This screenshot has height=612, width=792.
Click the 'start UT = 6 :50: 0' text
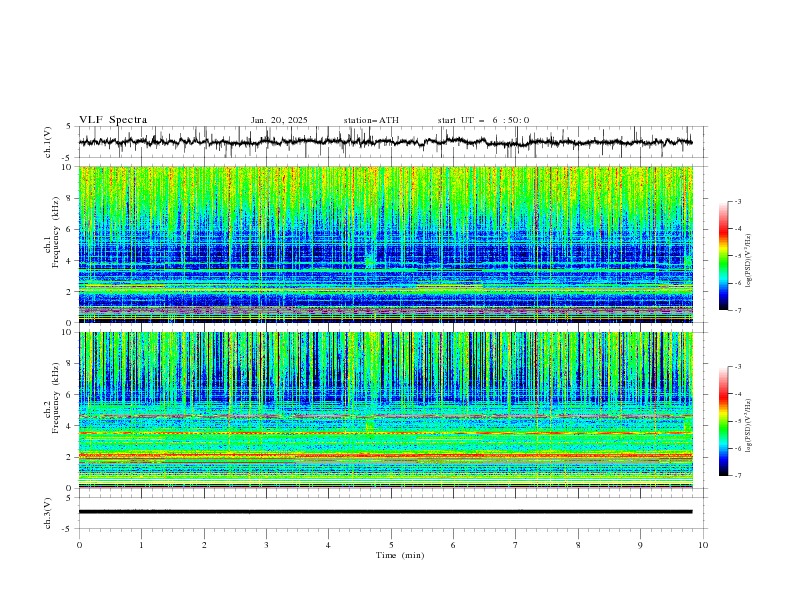483,120
